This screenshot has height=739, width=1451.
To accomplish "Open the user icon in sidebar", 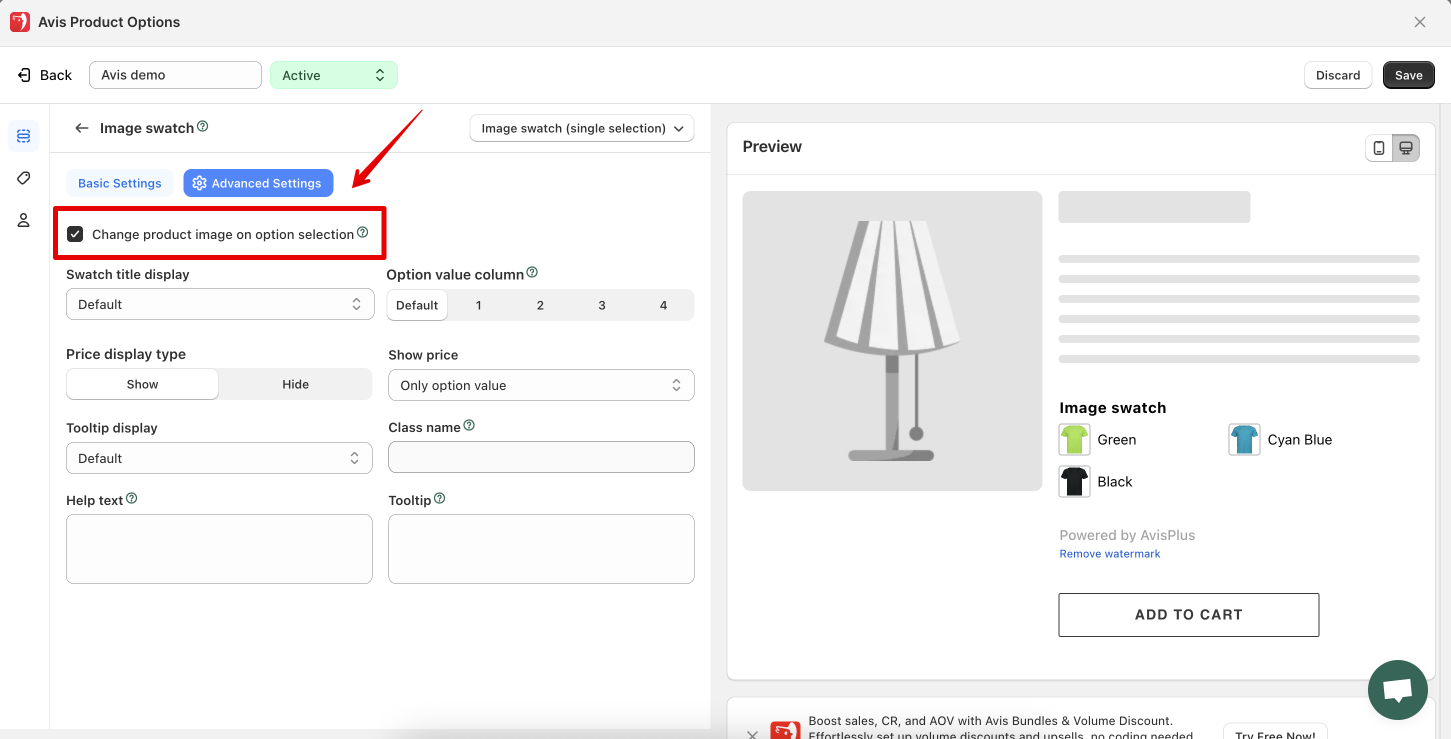I will [24, 220].
